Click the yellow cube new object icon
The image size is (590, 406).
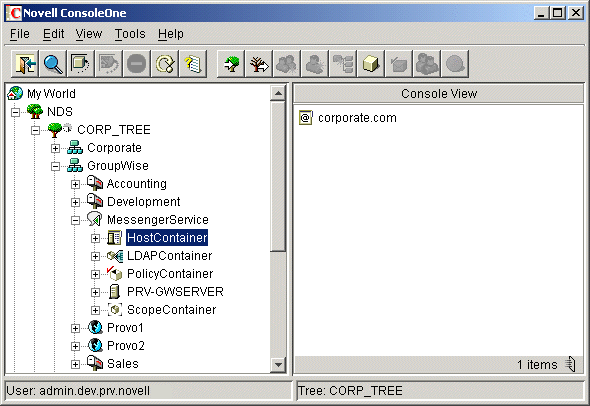click(x=371, y=64)
